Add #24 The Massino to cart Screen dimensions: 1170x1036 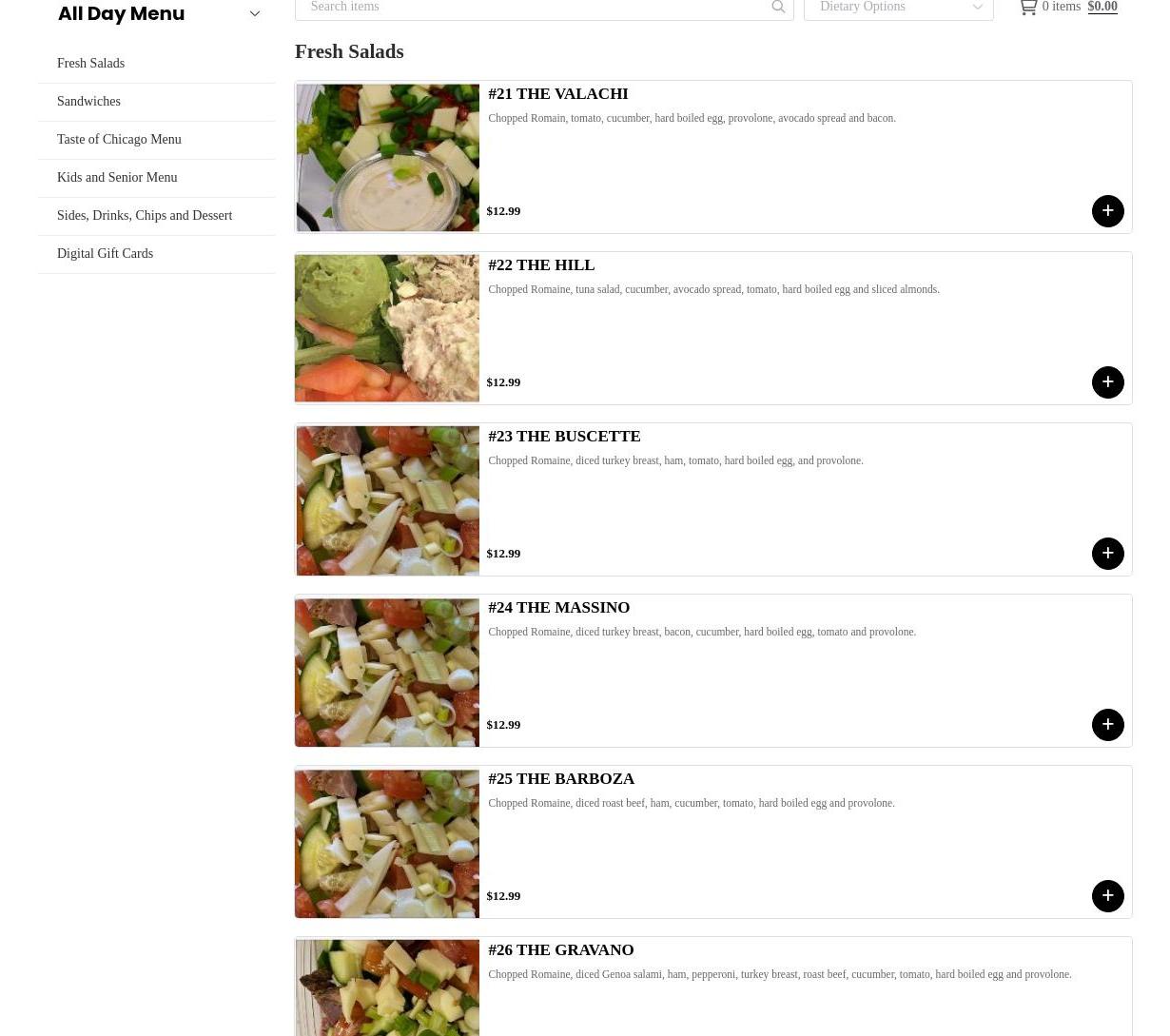coord(1107,725)
